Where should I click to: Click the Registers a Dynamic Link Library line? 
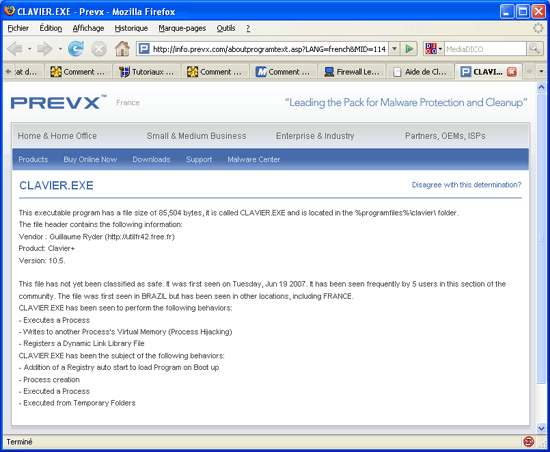pyautogui.click(x=82, y=343)
